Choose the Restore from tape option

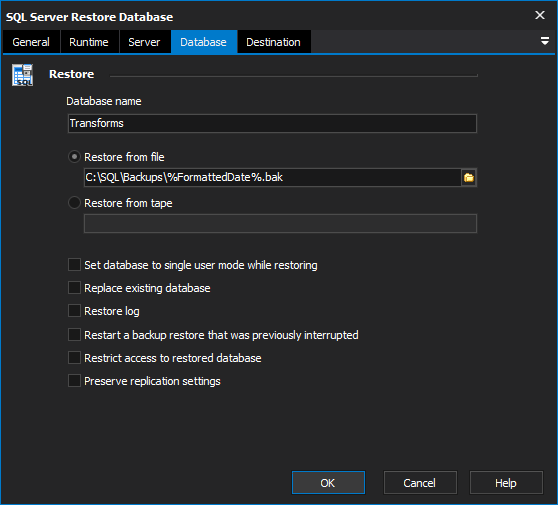pos(74,203)
